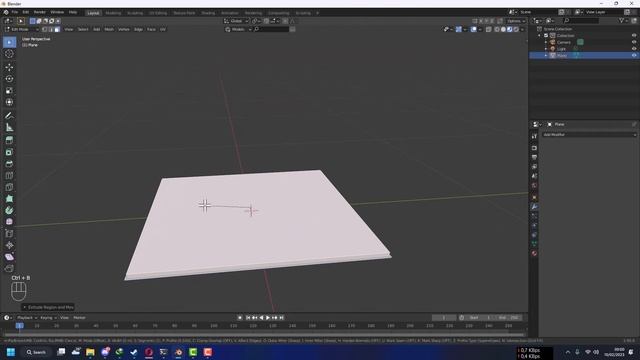
Task: Toggle X-ray view
Action: (x=489, y=29)
